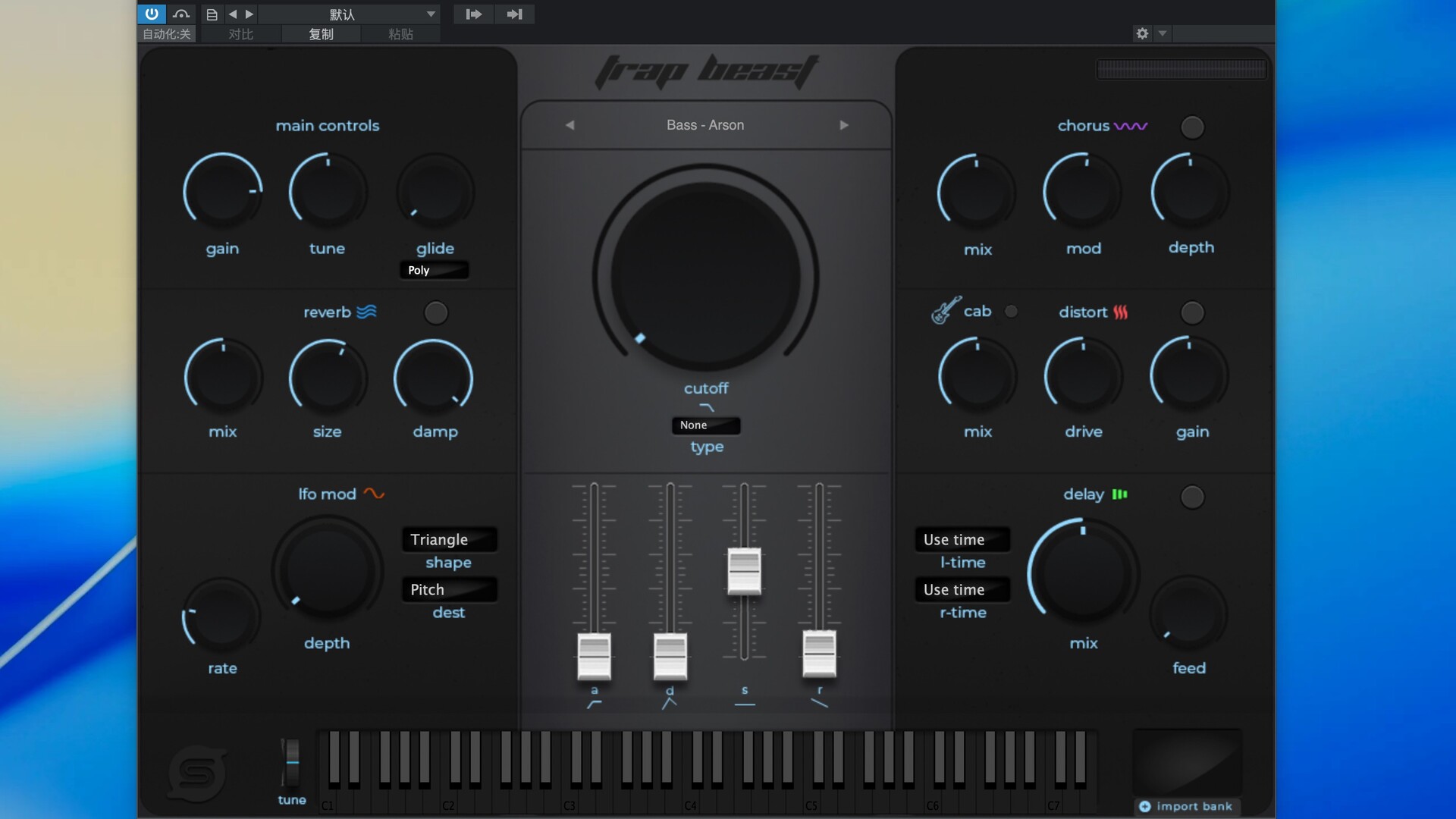This screenshot has width=1456, height=819.
Task: Click the import bank plus icon
Action: click(1145, 806)
